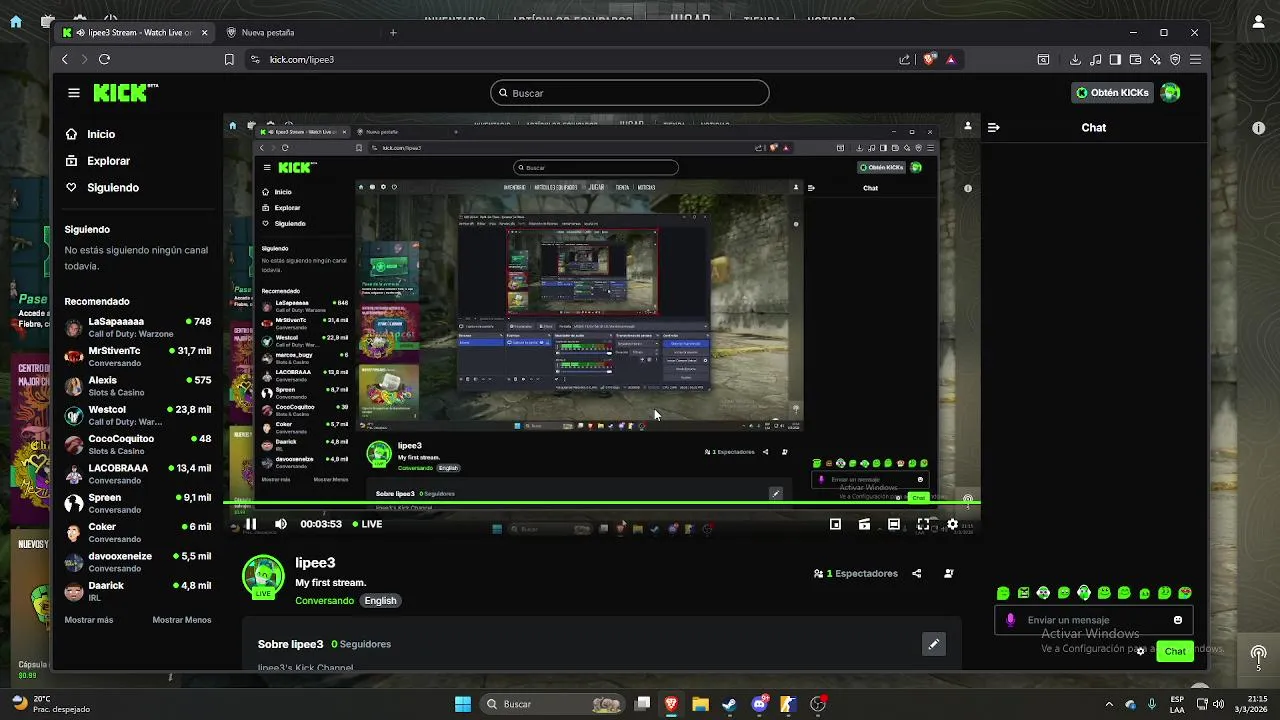Image resolution: width=1280 pixels, height=720 pixels.
Task: Open Steam from the taskbar
Action: coord(729,704)
